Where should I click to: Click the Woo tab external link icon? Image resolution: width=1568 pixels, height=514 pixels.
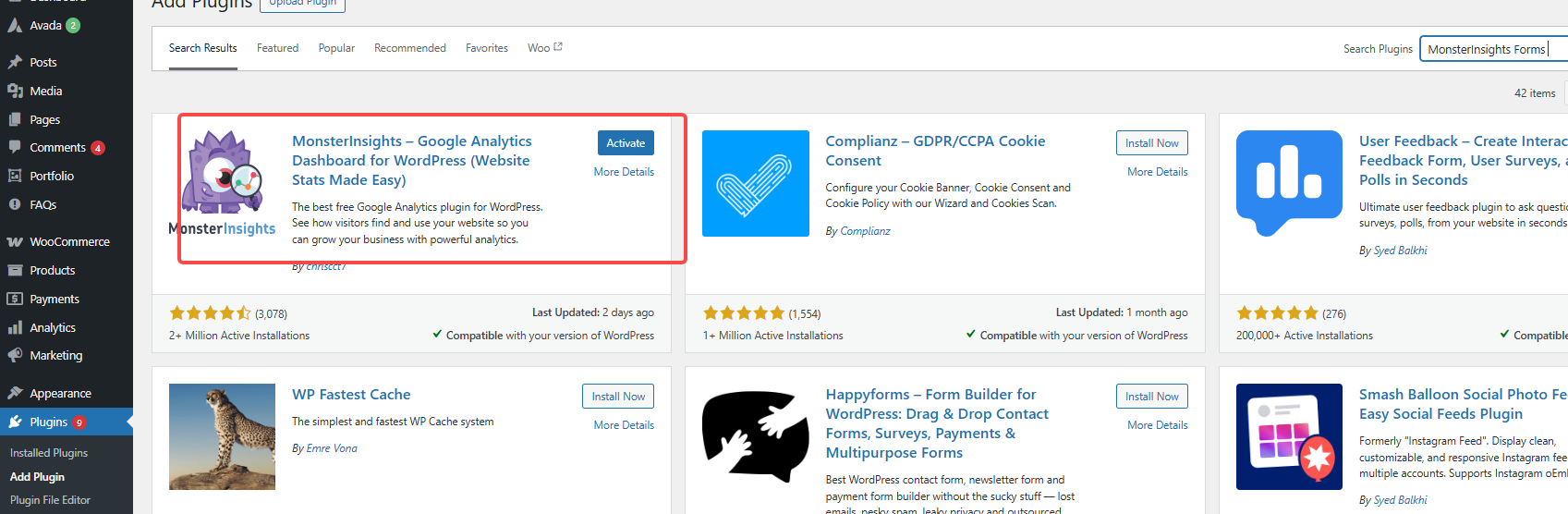point(558,47)
